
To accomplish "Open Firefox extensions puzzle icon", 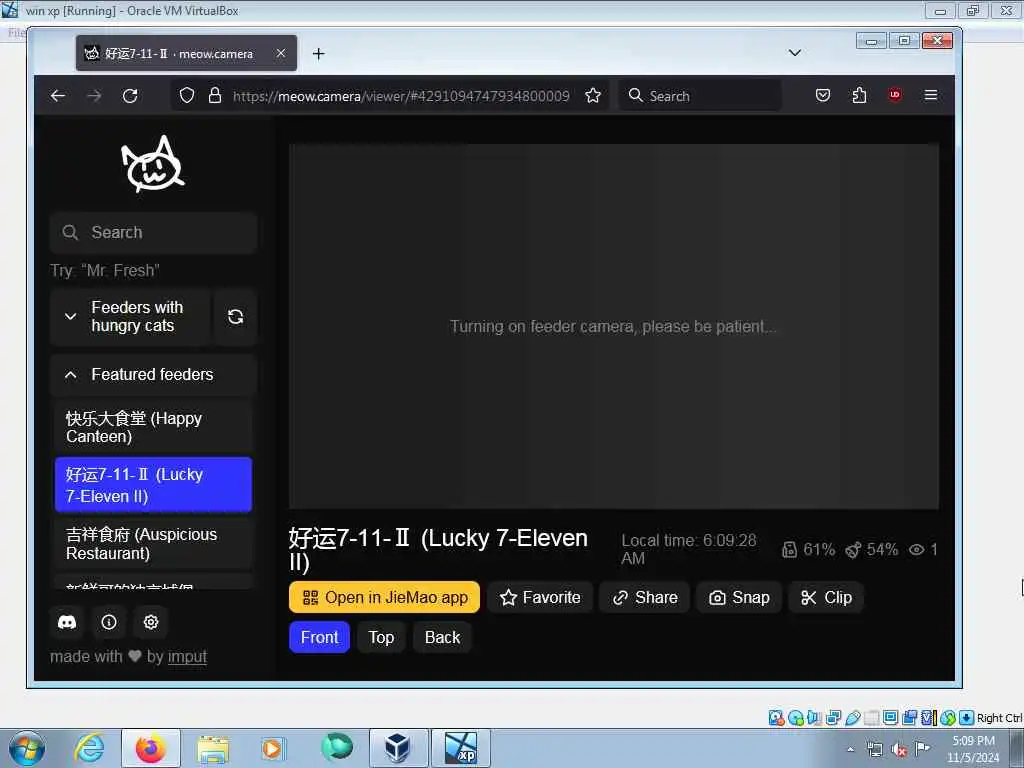I will pos(859,95).
